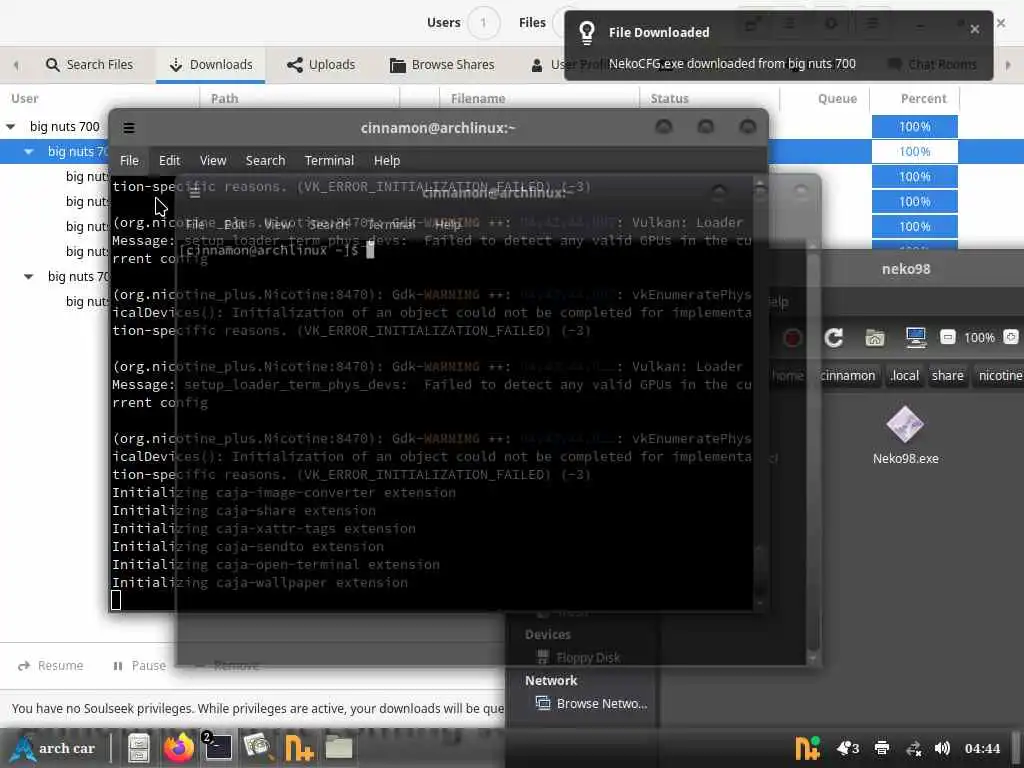Click the volume speaker tray icon
This screenshot has height=768, width=1024.
(942, 748)
